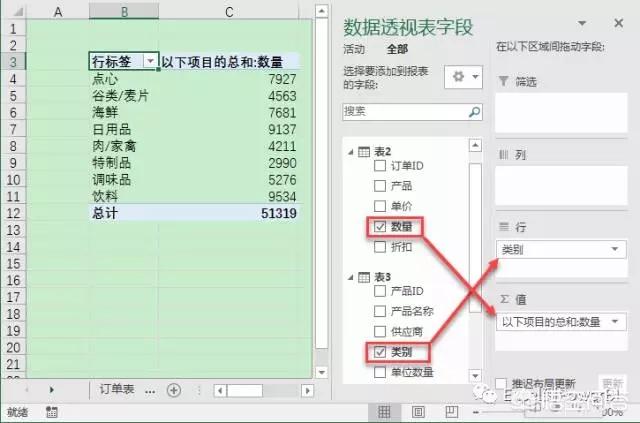
Task: Switch to Normal view icon
Action: (x=384, y=412)
